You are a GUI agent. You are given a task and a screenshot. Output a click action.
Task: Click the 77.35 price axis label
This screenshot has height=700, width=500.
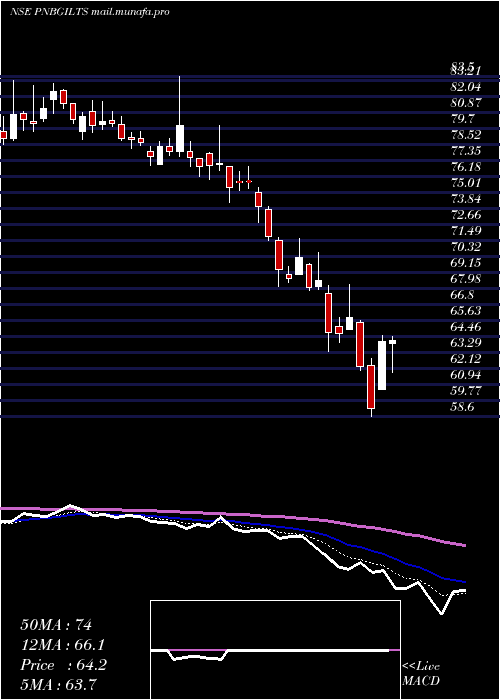tap(465, 151)
